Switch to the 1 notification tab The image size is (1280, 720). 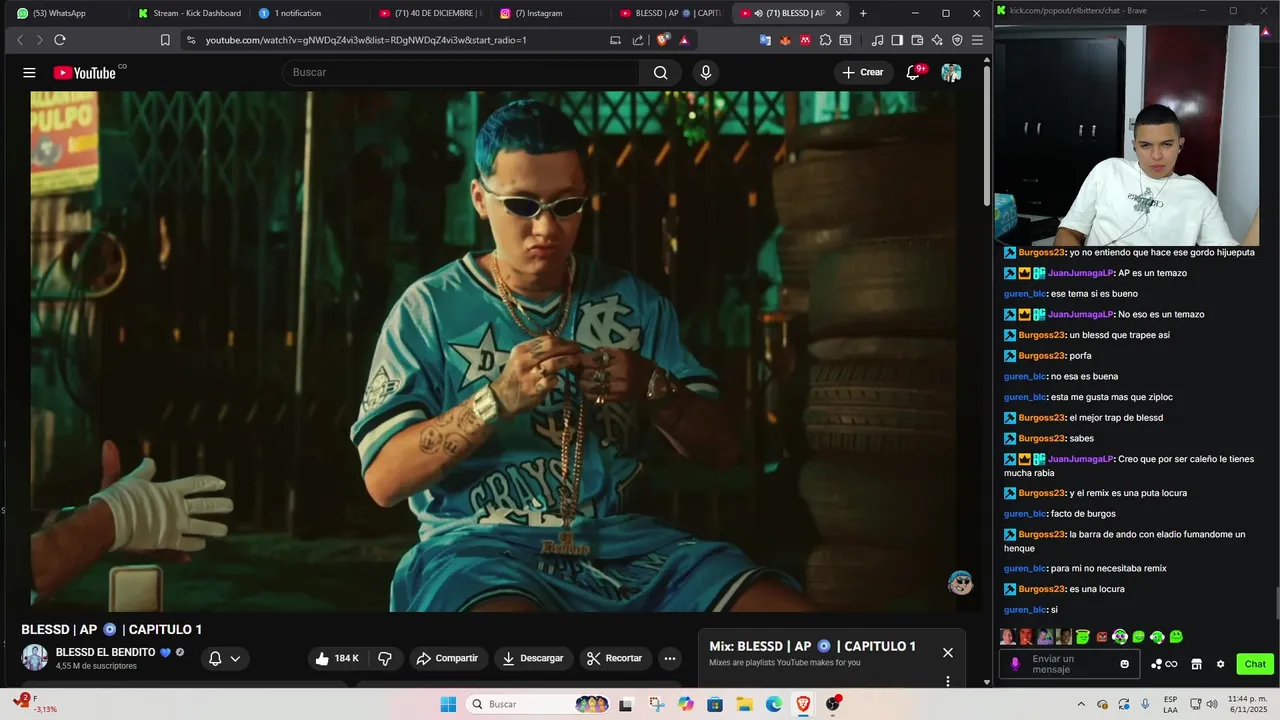(310, 13)
